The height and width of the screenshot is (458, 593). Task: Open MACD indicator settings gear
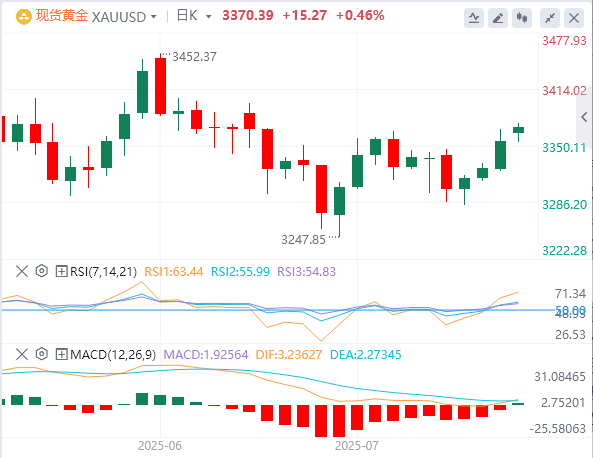pyautogui.click(x=42, y=354)
